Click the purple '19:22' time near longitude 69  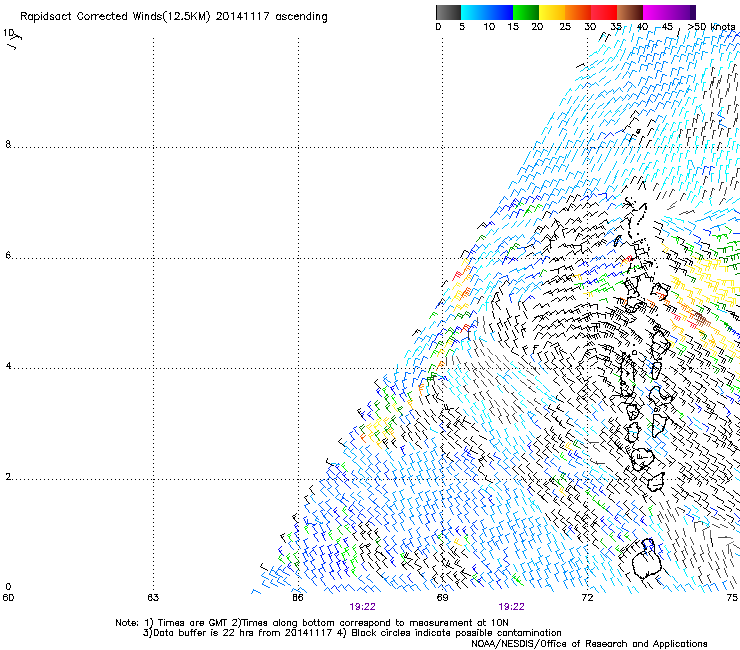tap(512, 607)
